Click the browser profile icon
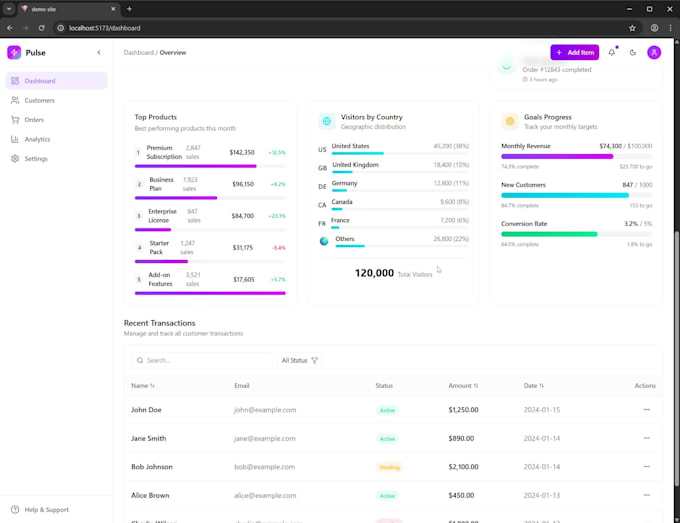The width and height of the screenshot is (680, 523). [654, 28]
